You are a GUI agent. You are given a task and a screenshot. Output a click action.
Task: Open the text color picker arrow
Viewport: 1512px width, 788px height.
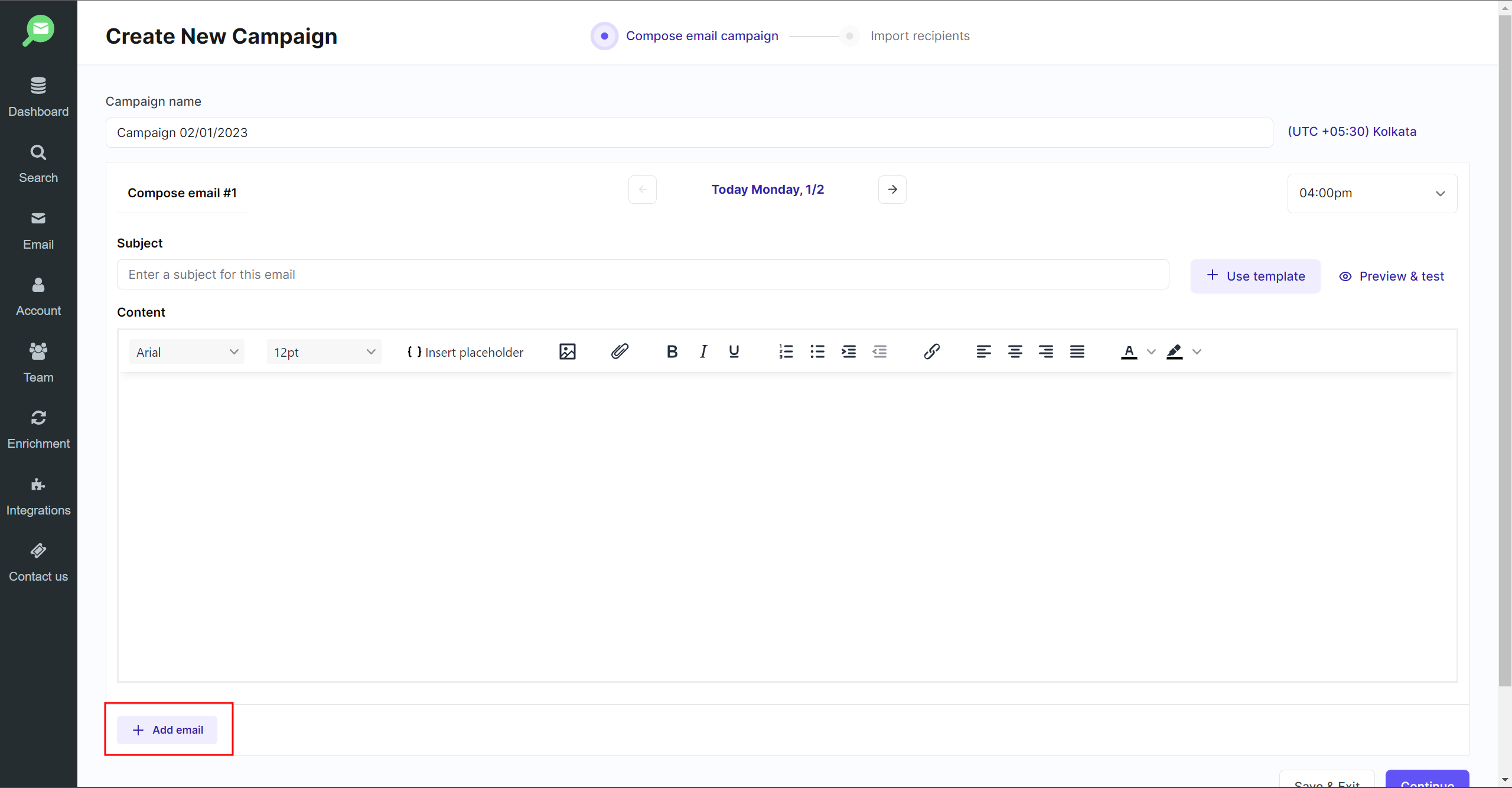pos(1151,352)
